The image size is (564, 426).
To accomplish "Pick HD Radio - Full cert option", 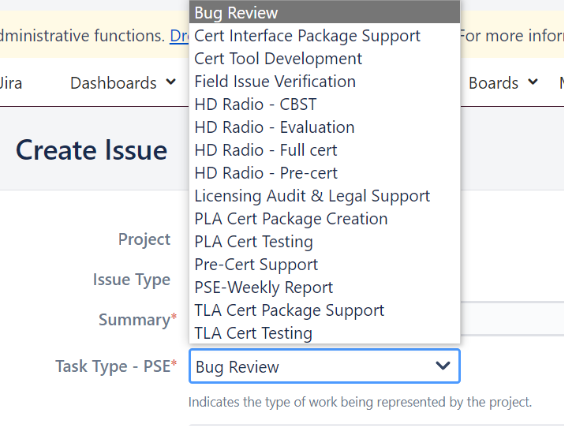I will (x=324, y=150).
